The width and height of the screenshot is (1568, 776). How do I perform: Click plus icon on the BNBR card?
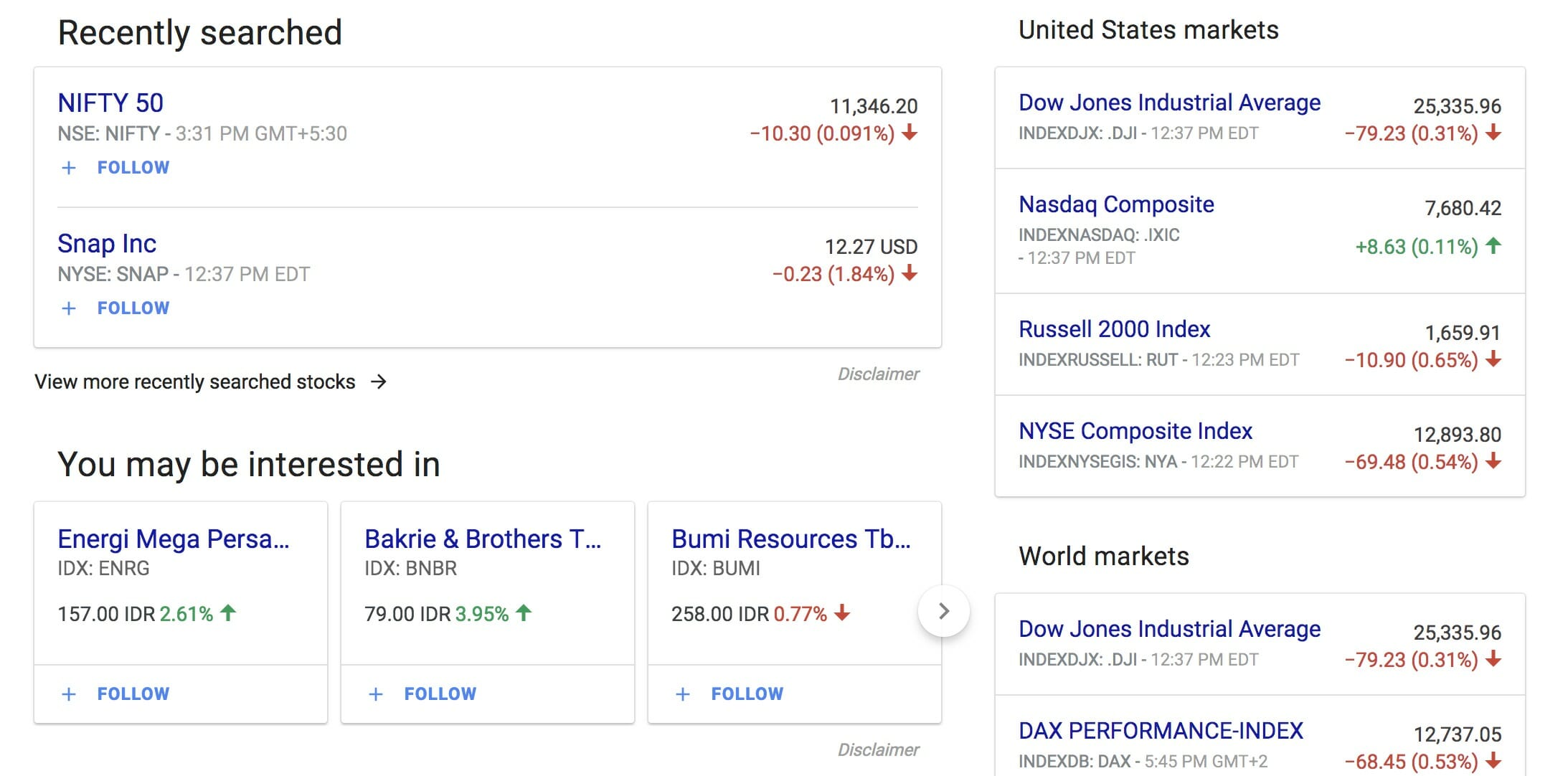point(376,694)
